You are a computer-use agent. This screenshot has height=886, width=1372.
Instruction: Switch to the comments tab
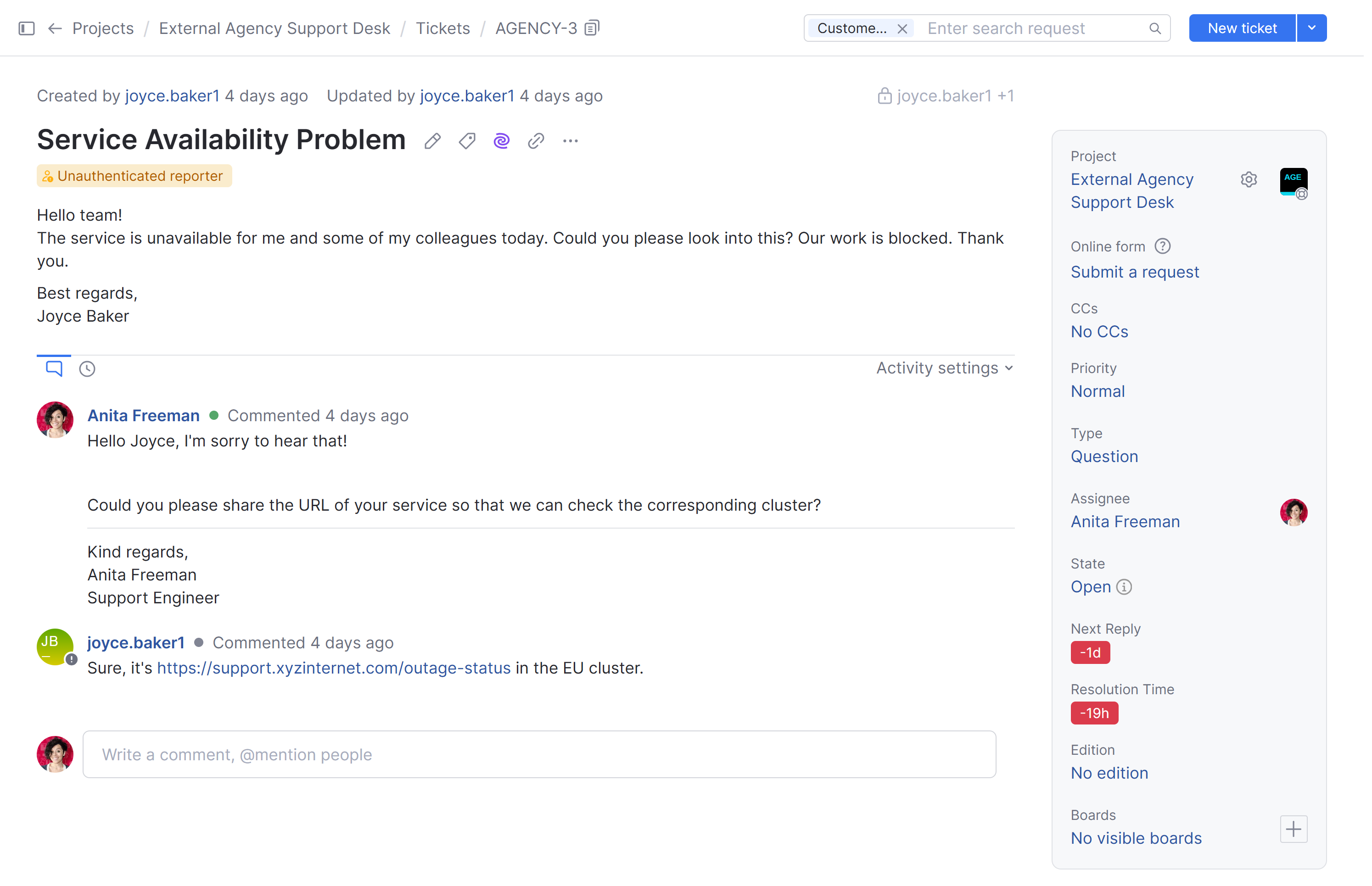coord(54,368)
